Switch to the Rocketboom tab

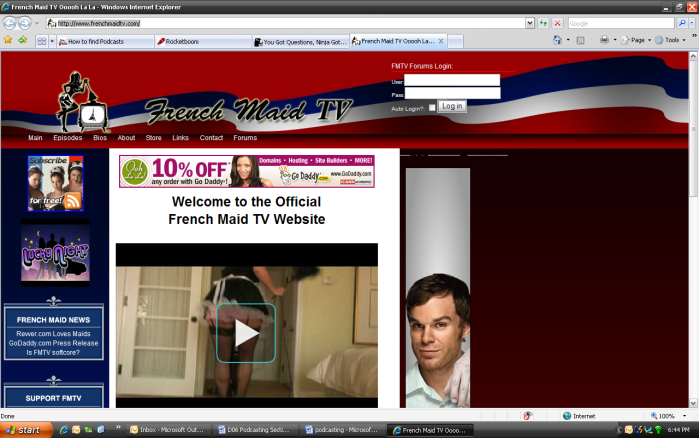tap(203, 41)
